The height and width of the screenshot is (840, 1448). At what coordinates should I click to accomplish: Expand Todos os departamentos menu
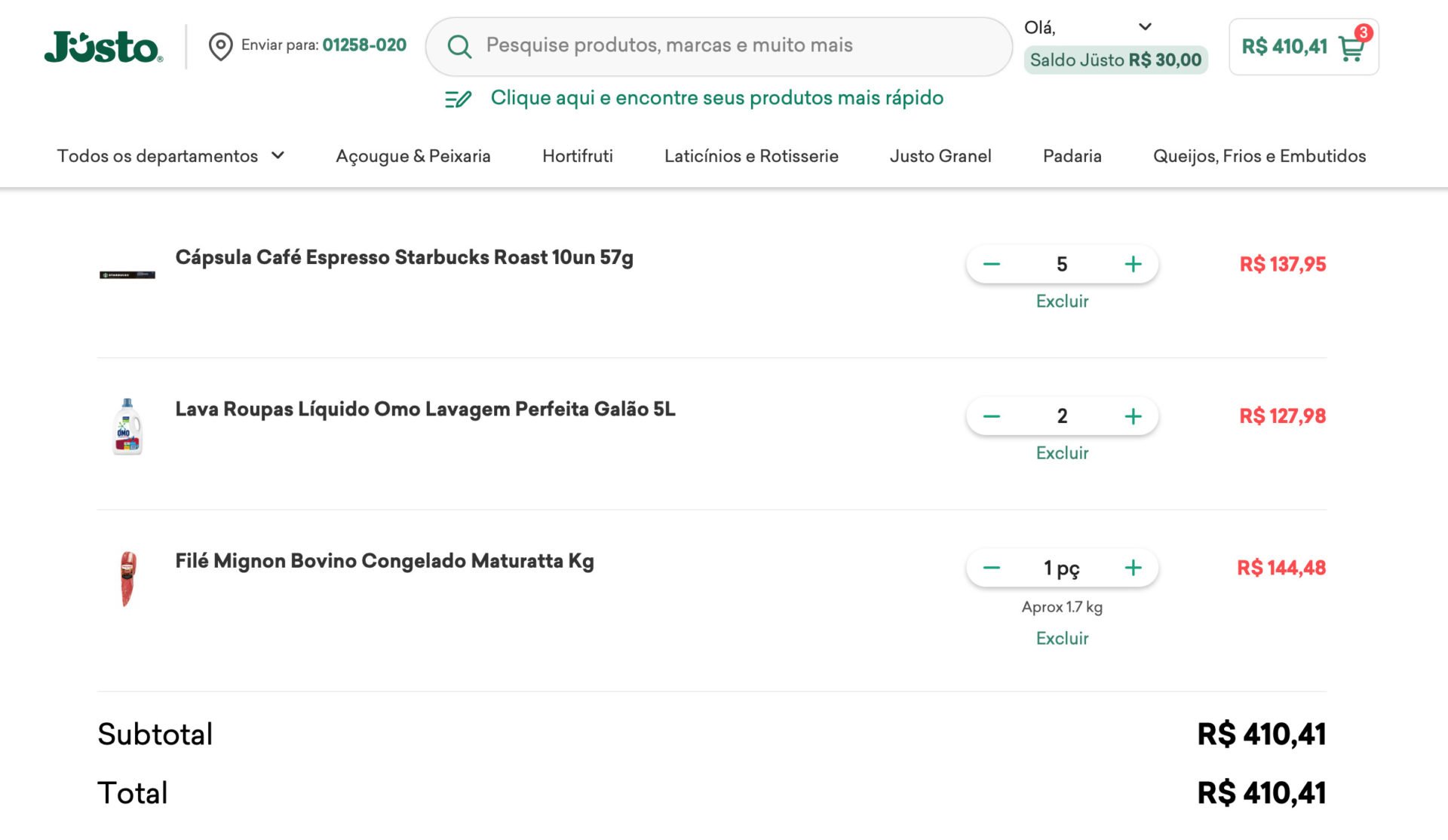pyautogui.click(x=170, y=156)
